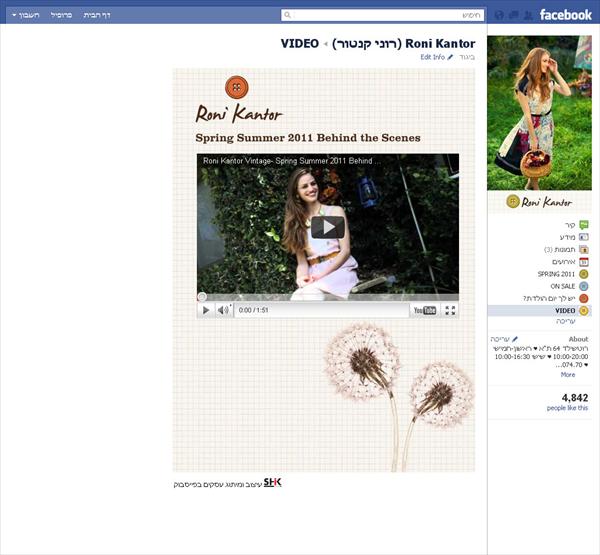Click VIDEO tab yellow button icon

click(x=584, y=310)
